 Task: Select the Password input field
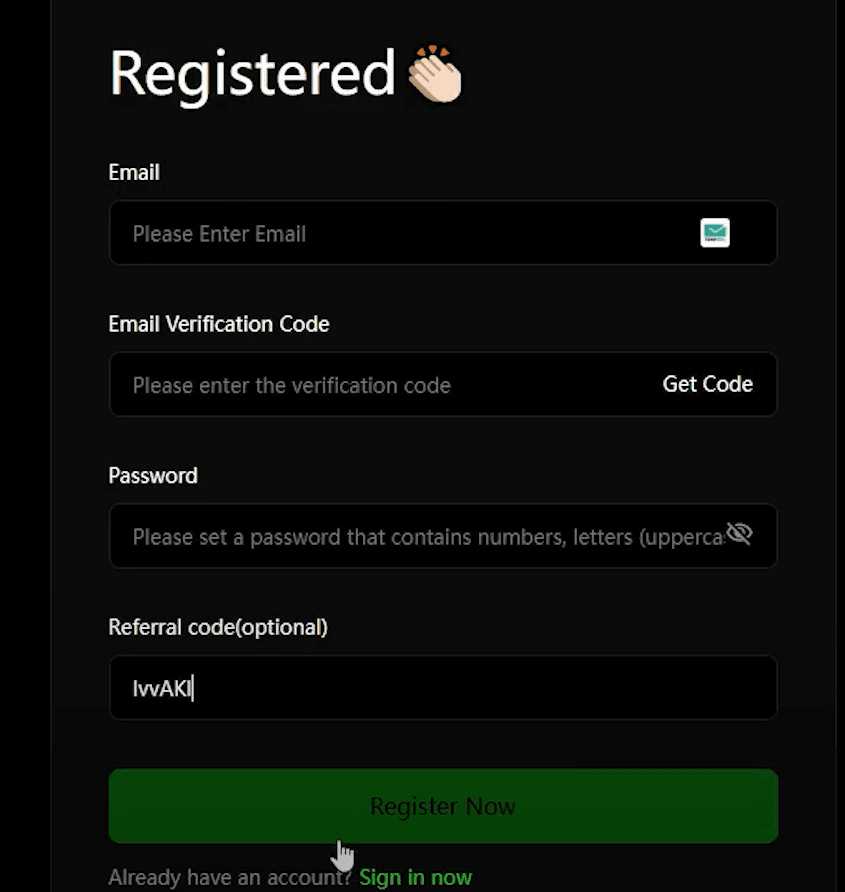coord(443,536)
